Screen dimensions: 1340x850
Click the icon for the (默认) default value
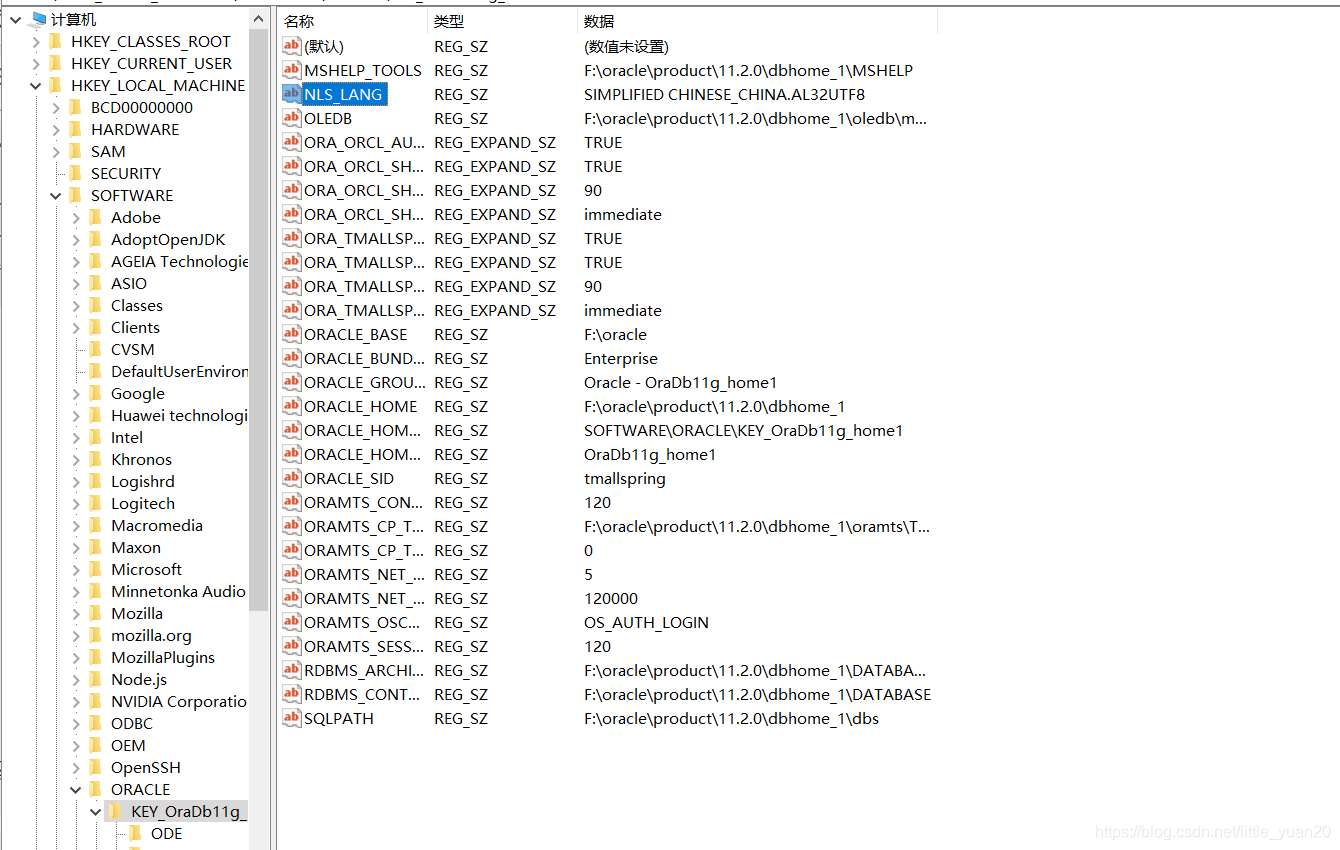pyautogui.click(x=292, y=46)
